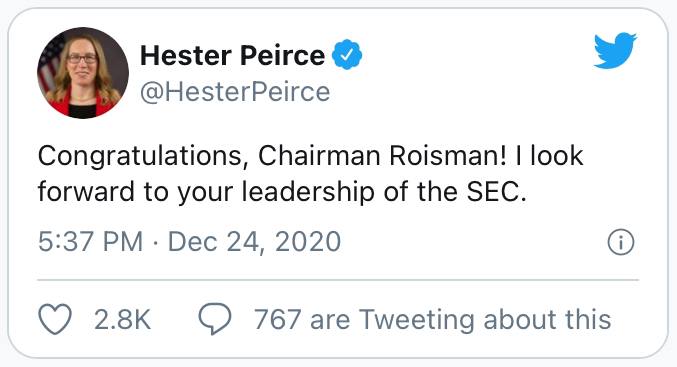Image resolution: width=677 pixels, height=367 pixels.
Task: Open the tweet info circle icon
Action: coord(621,242)
